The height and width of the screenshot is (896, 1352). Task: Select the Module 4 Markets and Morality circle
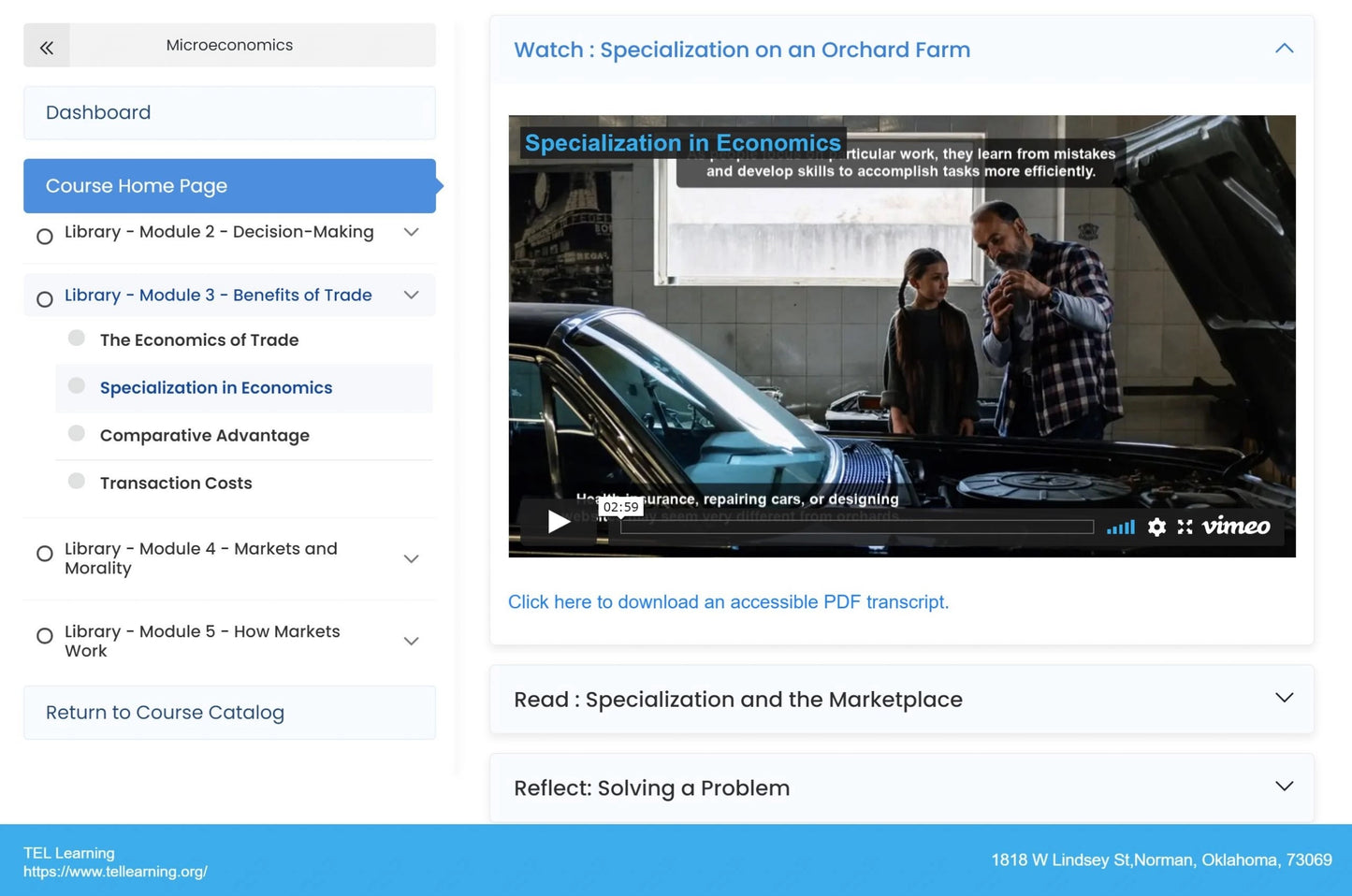point(44,554)
